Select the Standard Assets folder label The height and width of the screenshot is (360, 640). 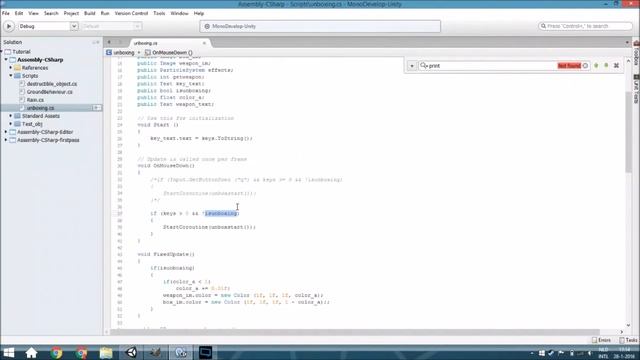click(40, 116)
